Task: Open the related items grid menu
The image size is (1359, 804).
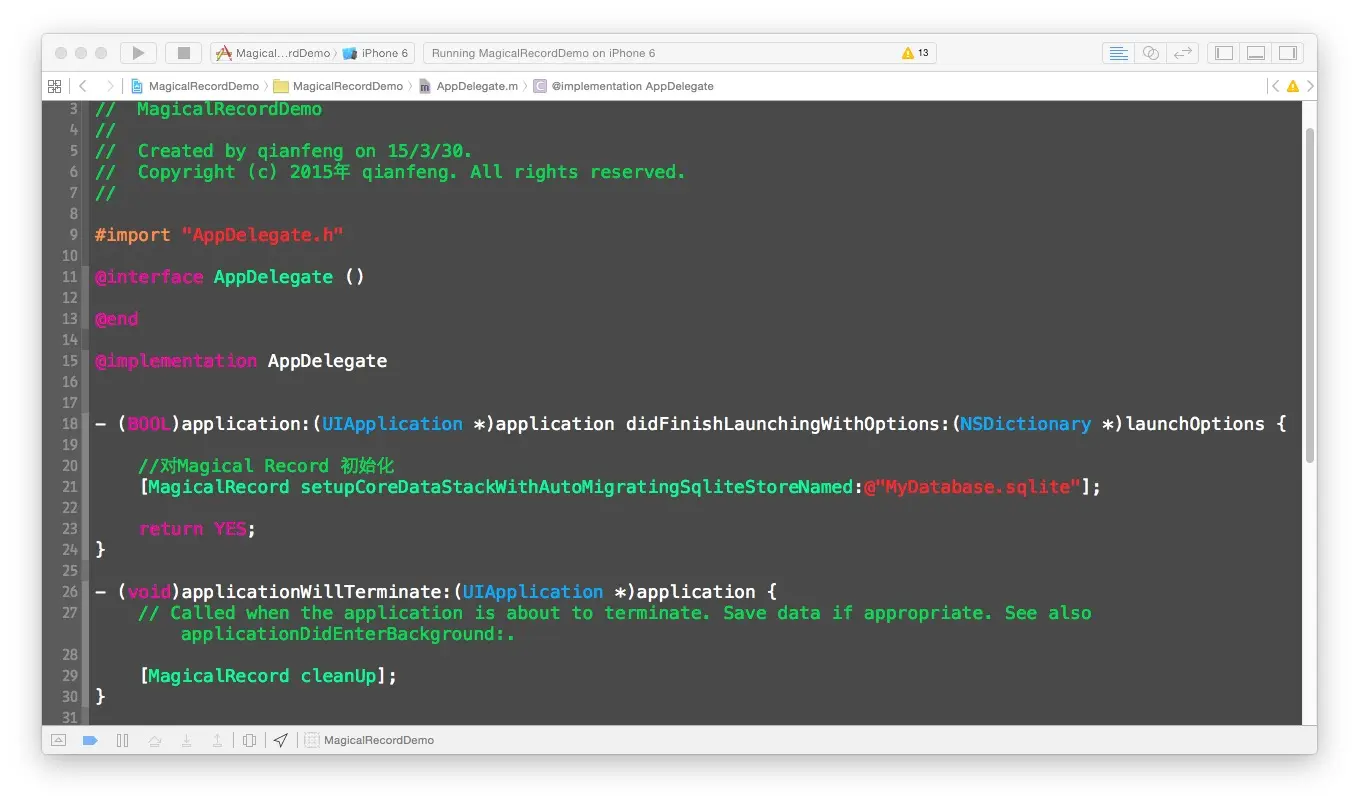Action: [55, 86]
